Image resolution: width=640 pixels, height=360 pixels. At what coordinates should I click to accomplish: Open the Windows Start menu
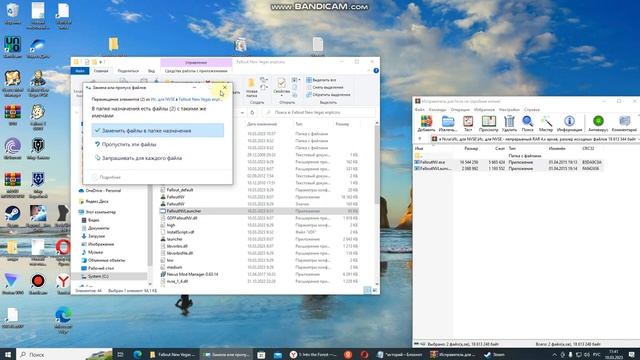8,354
